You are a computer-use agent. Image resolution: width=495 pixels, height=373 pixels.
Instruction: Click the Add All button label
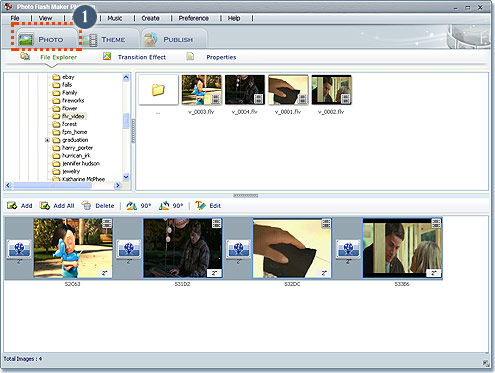[64, 206]
